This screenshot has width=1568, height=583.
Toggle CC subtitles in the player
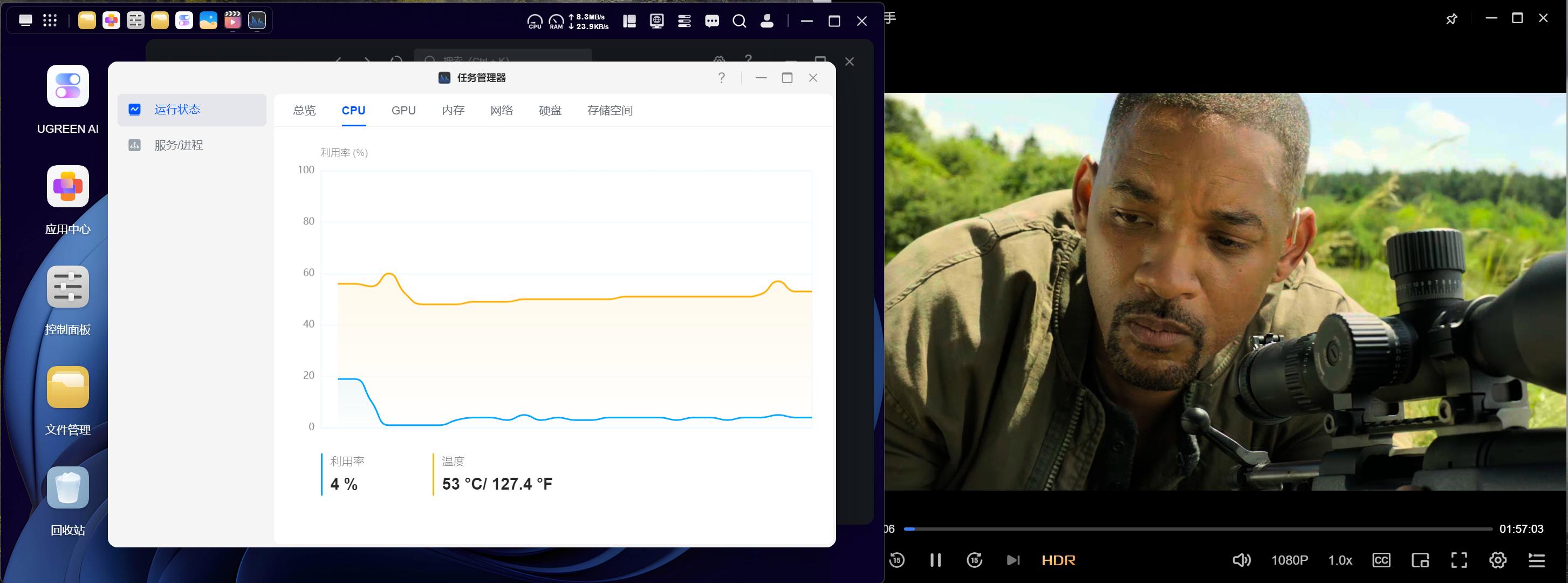(1381, 560)
